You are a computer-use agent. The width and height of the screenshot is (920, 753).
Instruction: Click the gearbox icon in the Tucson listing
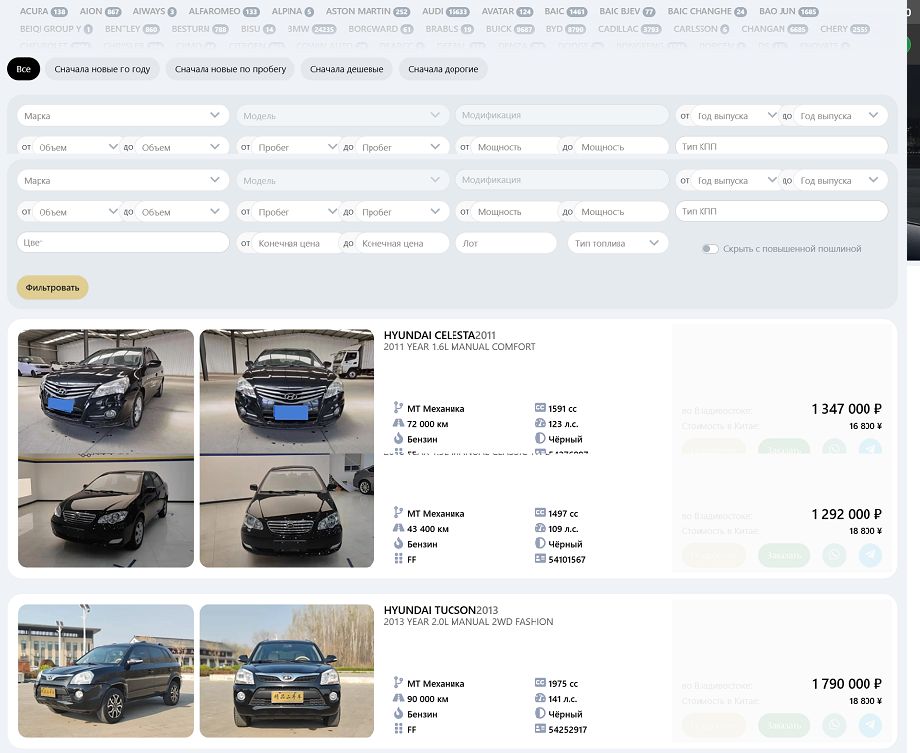point(398,683)
